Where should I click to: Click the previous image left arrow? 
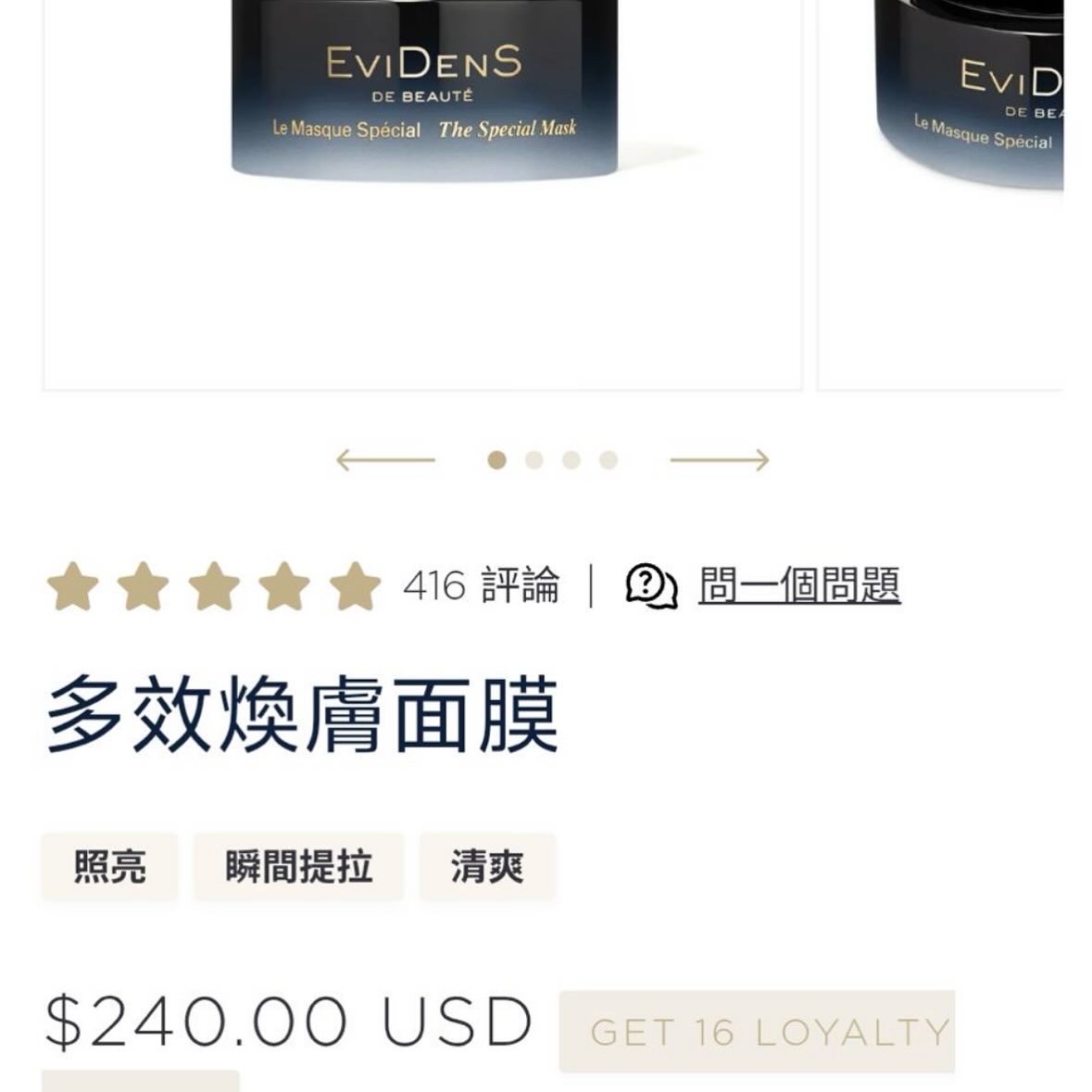[x=386, y=460]
